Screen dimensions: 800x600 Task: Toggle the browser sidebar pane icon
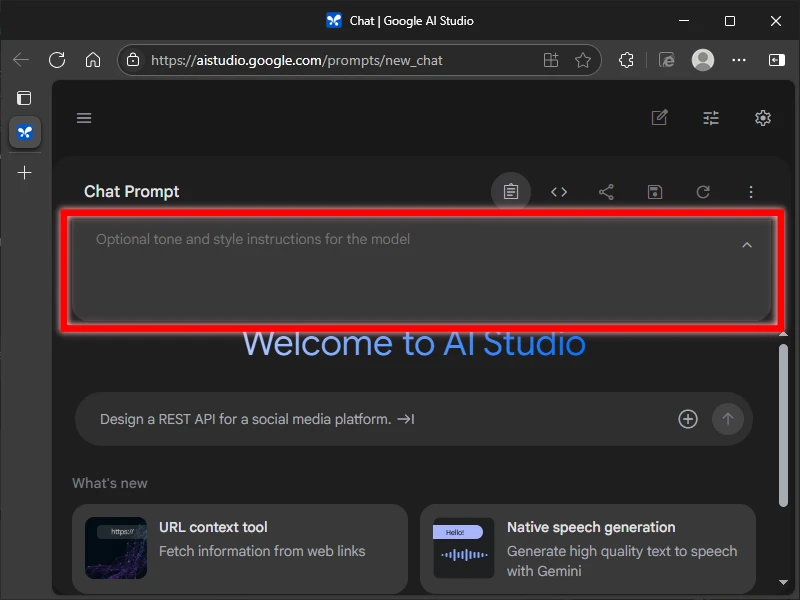point(777,60)
